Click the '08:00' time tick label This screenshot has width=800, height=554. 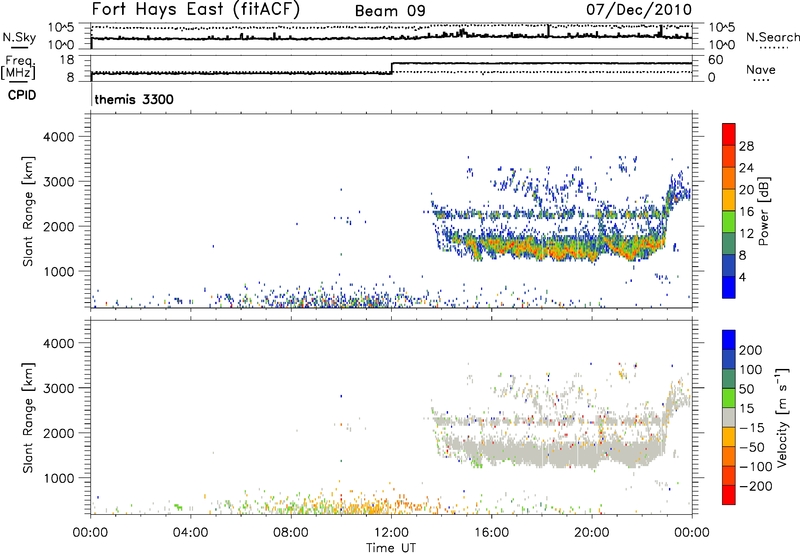point(291,533)
